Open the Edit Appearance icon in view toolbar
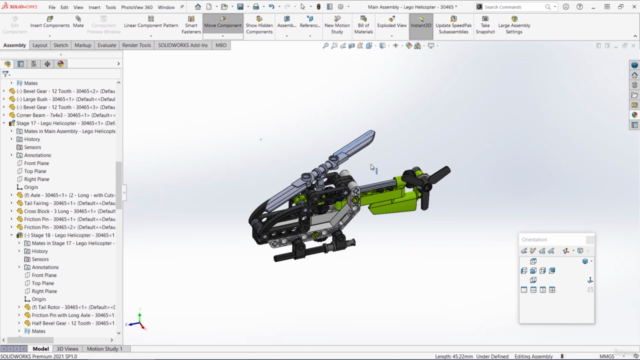Image resolution: width=640 pixels, height=360 pixels. coord(409,46)
